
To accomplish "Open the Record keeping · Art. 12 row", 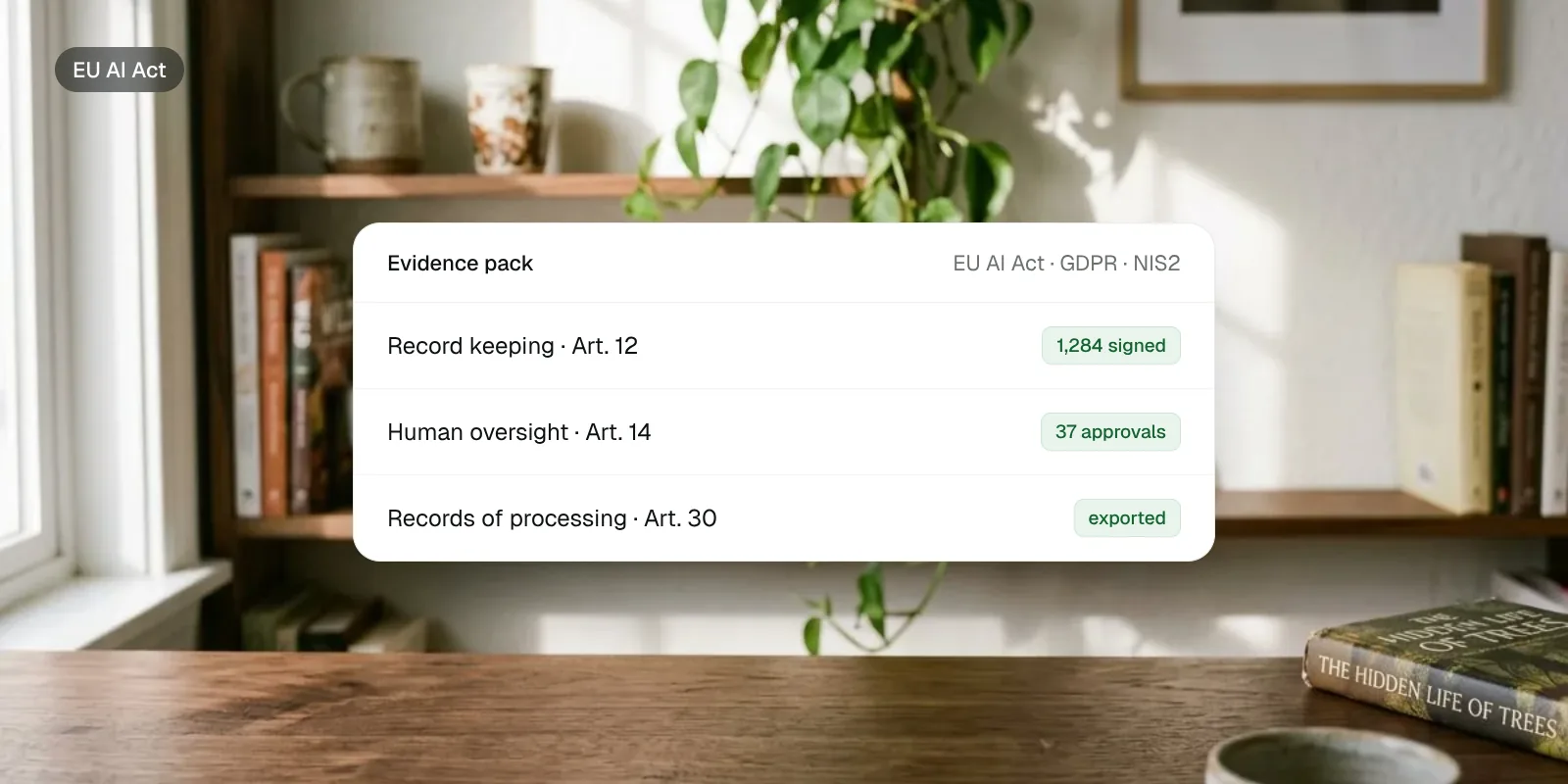I will [784, 346].
